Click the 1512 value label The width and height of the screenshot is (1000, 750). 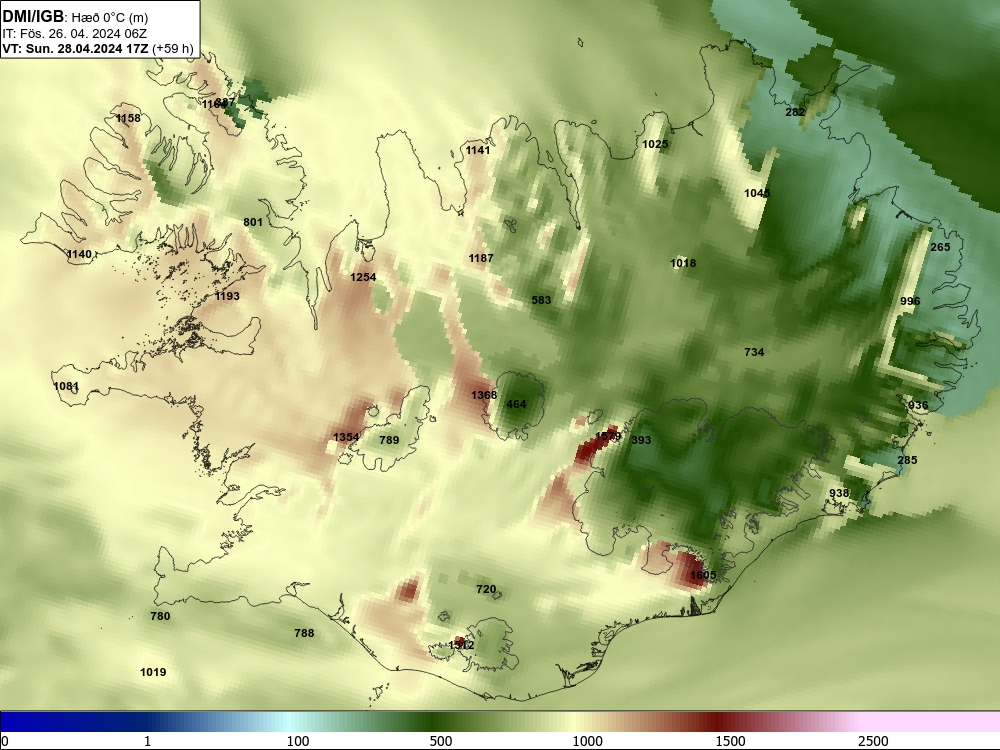[x=461, y=645]
